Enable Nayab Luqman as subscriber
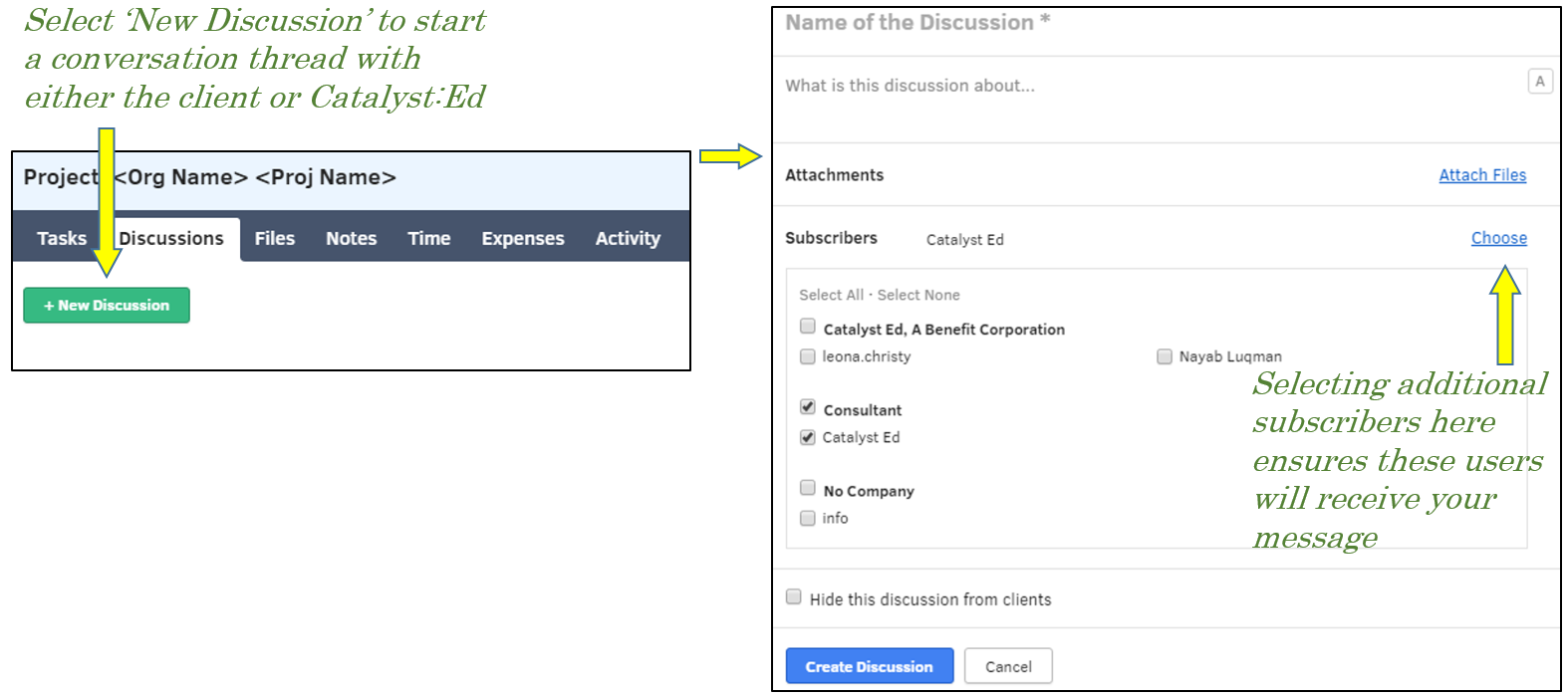The width and height of the screenshot is (1568, 697). click(1165, 356)
